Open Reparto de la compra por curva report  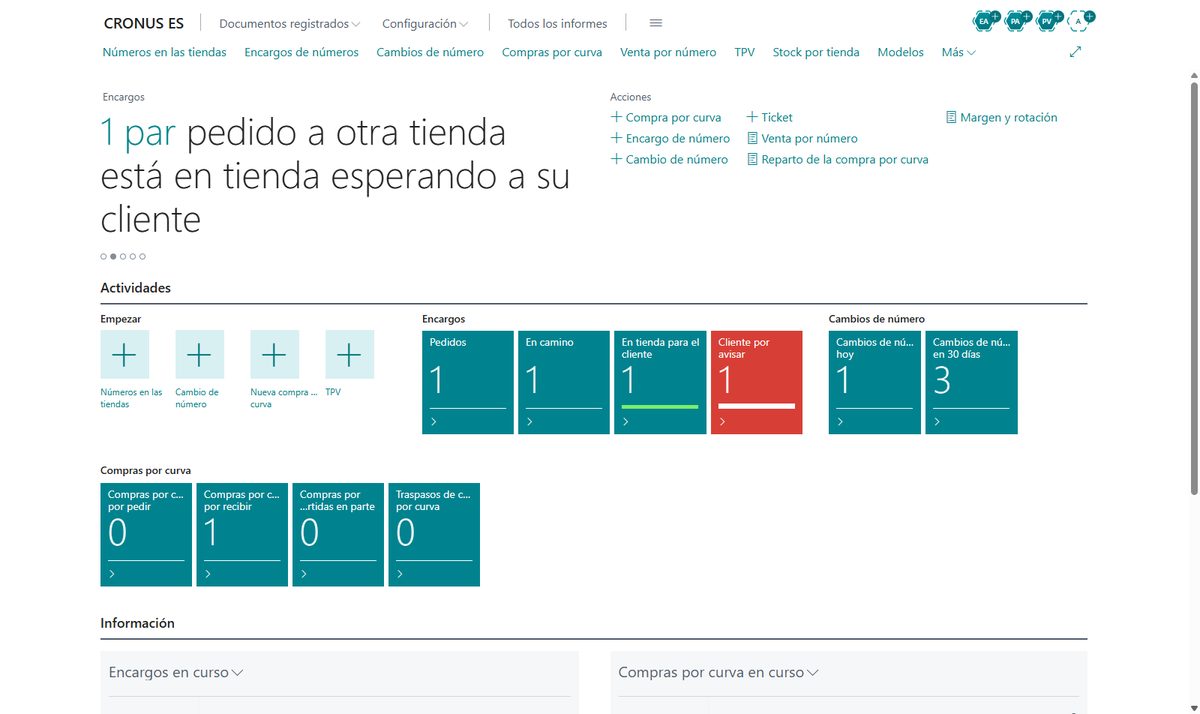click(x=838, y=159)
